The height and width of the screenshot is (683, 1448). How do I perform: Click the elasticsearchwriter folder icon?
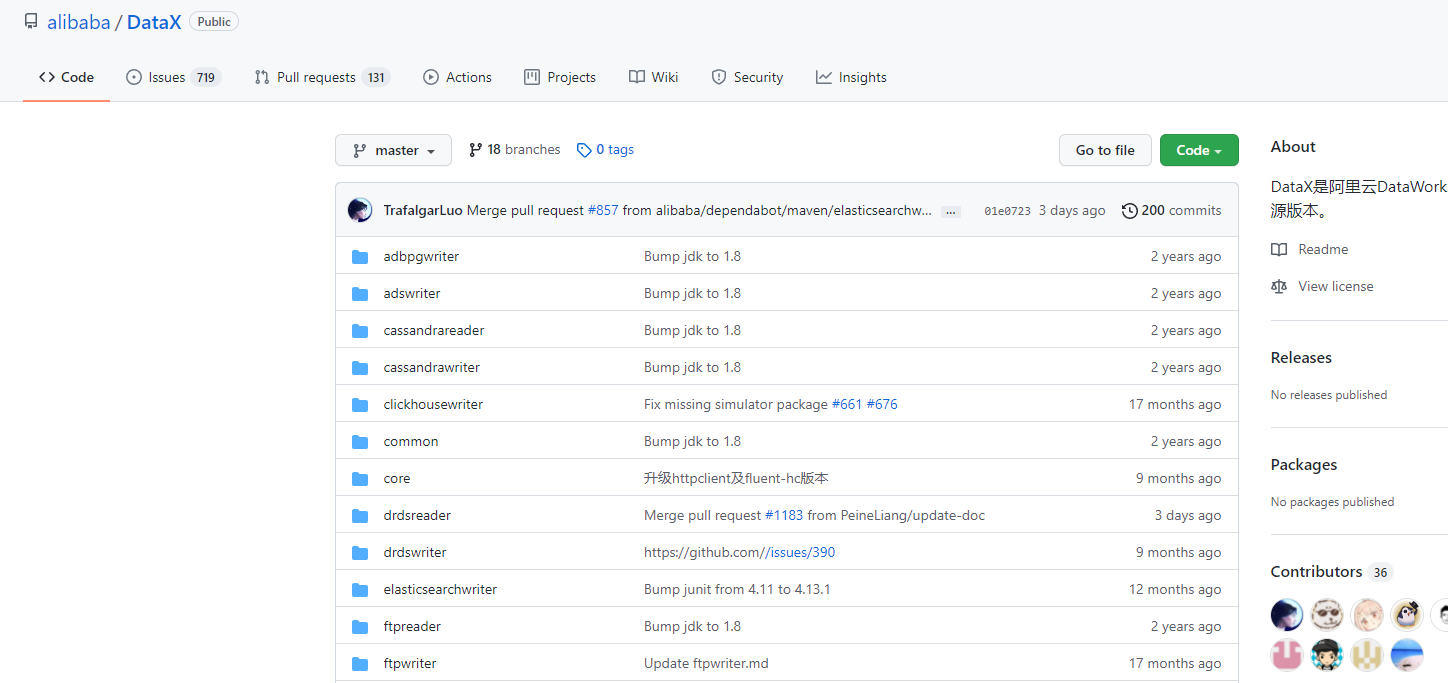[x=360, y=590]
